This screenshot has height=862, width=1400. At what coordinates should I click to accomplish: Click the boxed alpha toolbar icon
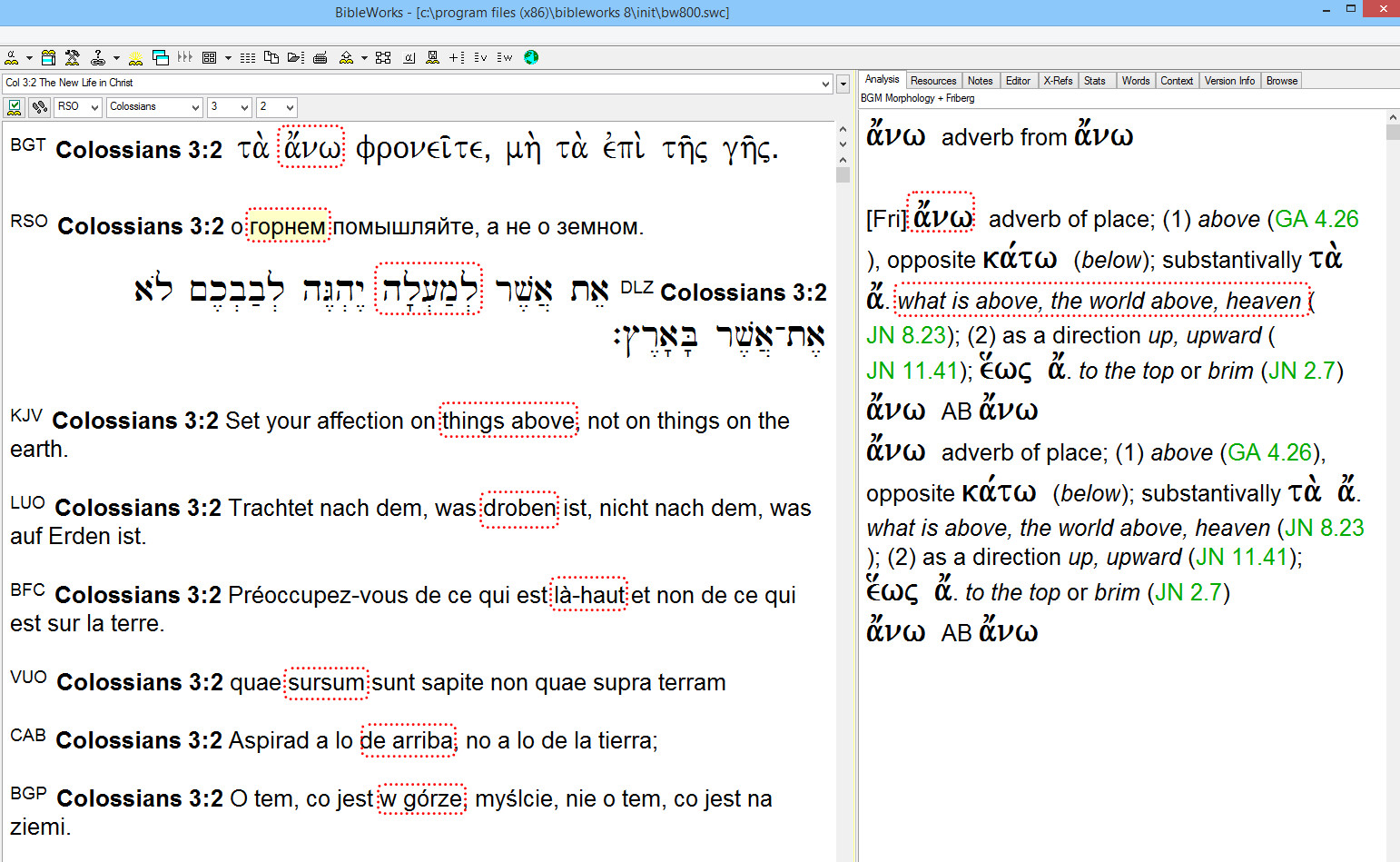click(409, 58)
